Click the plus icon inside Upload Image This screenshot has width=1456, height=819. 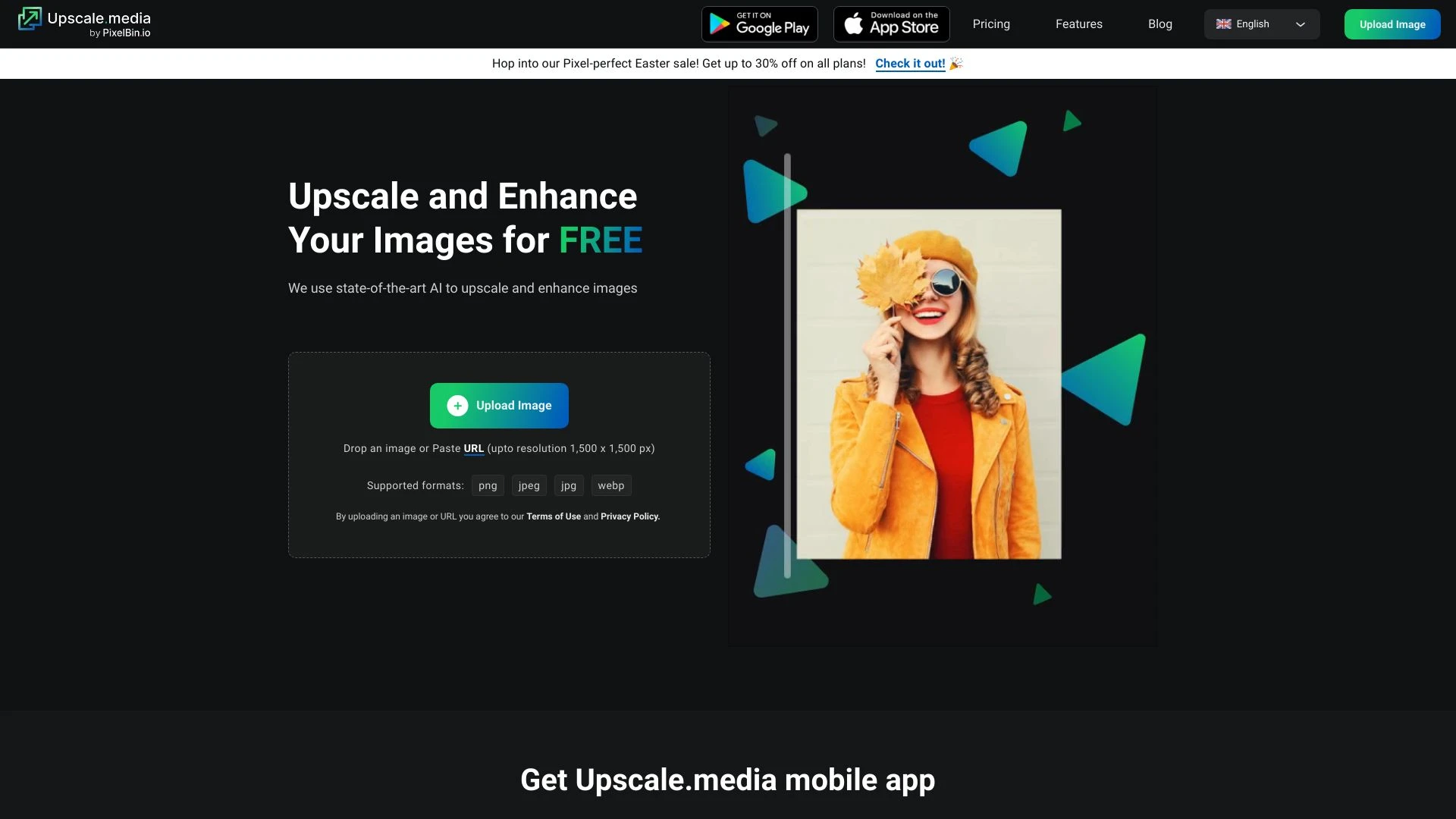pos(457,405)
